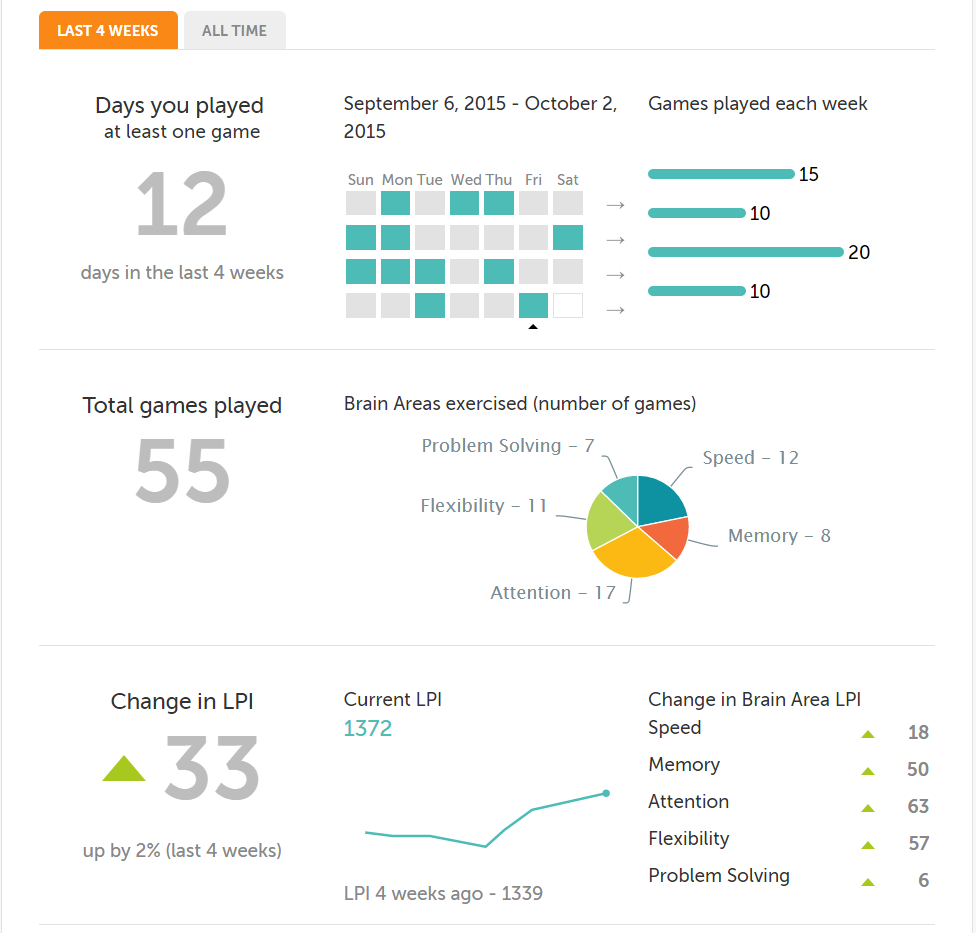976x933 pixels.
Task: Click the 'Flexibility – 11' pie label
Action: [484, 505]
